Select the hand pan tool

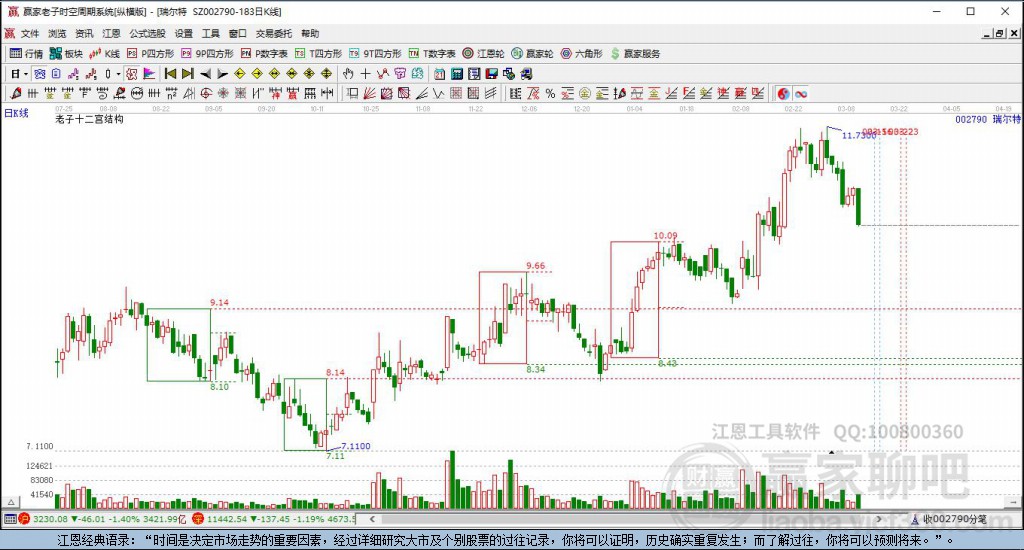[x=348, y=74]
